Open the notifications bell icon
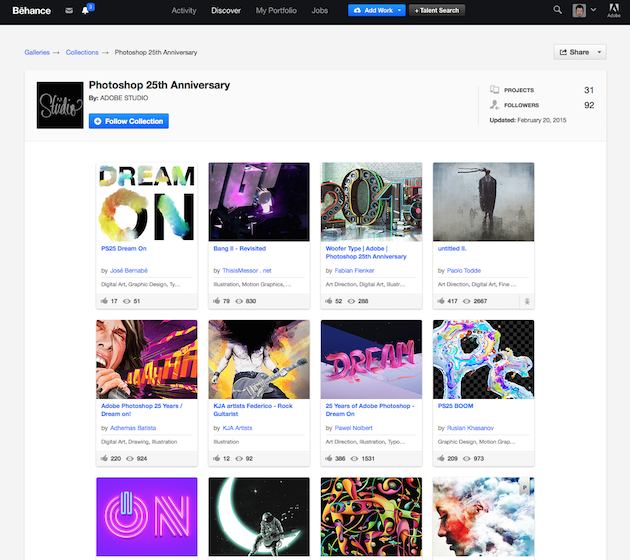The height and width of the screenshot is (560, 630). 85,10
